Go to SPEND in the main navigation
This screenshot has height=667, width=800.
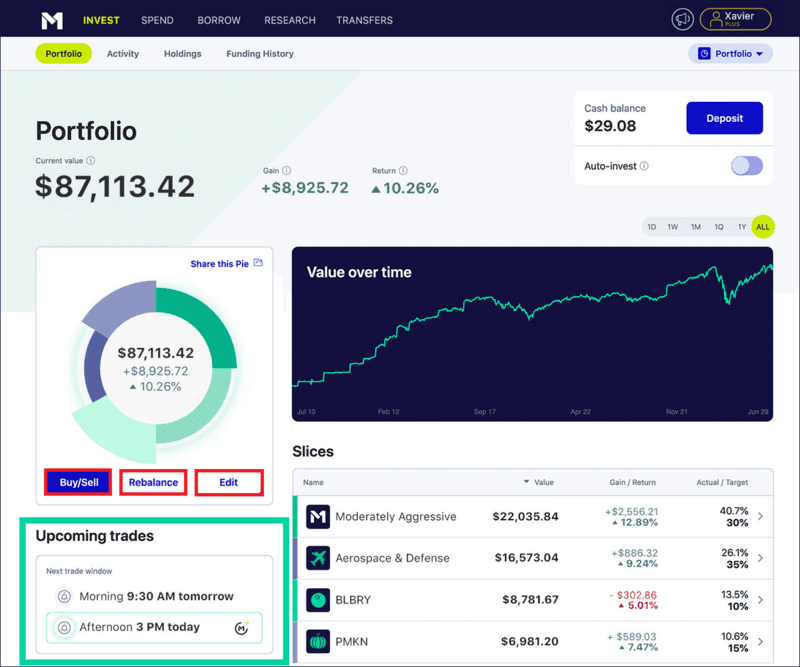click(x=157, y=20)
